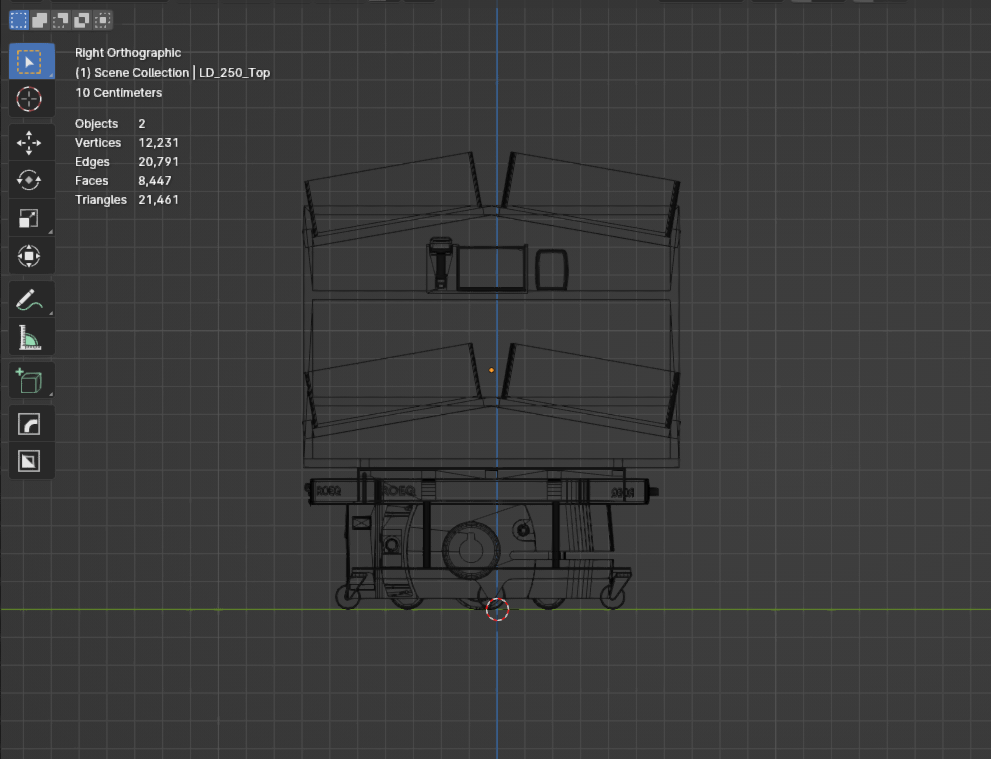This screenshot has height=759, width=991.
Task: Click the orange object origin dot
Action: (x=491, y=370)
